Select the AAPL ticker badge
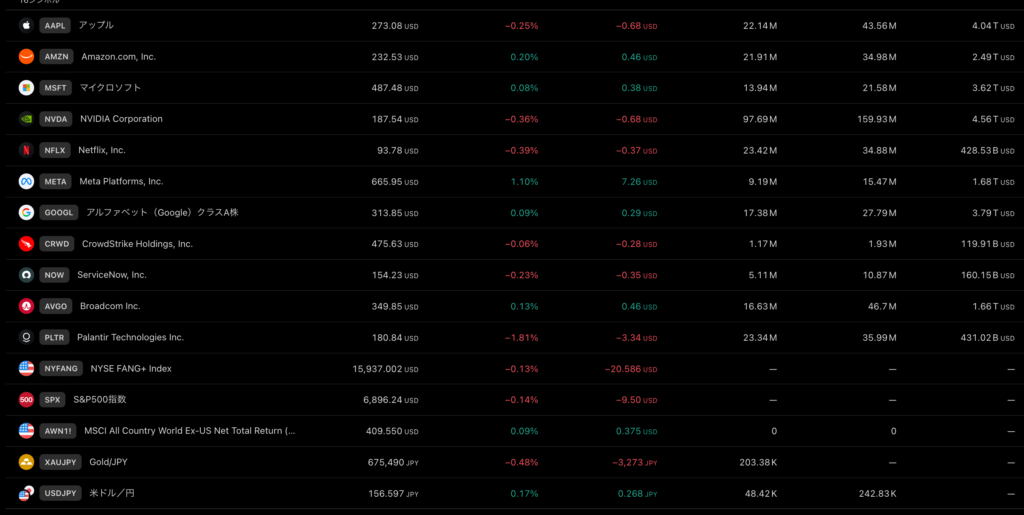The width and height of the screenshot is (1024, 515). click(55, 25)
